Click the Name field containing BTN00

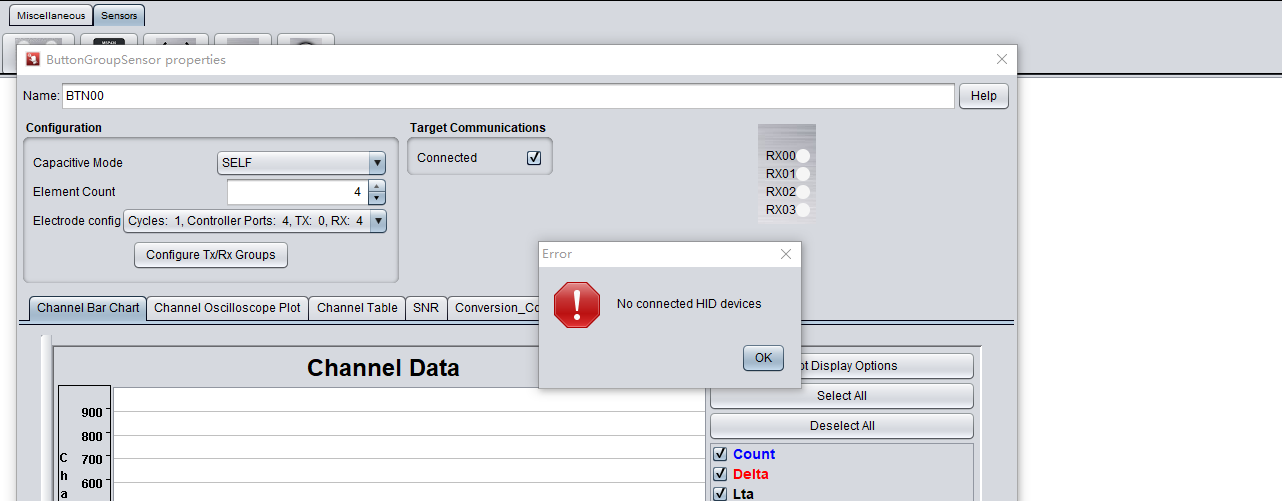508,96
